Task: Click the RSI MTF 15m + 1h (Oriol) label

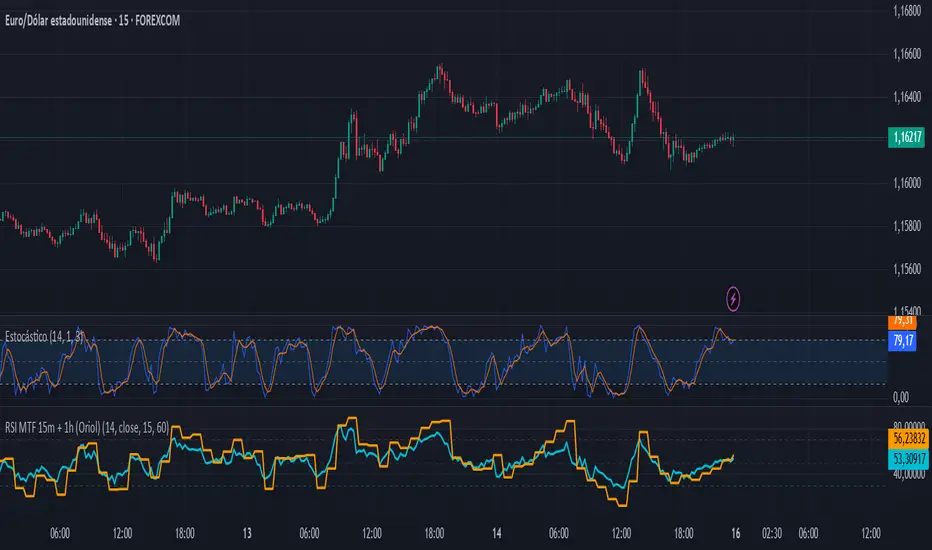Action: point(87,428)
